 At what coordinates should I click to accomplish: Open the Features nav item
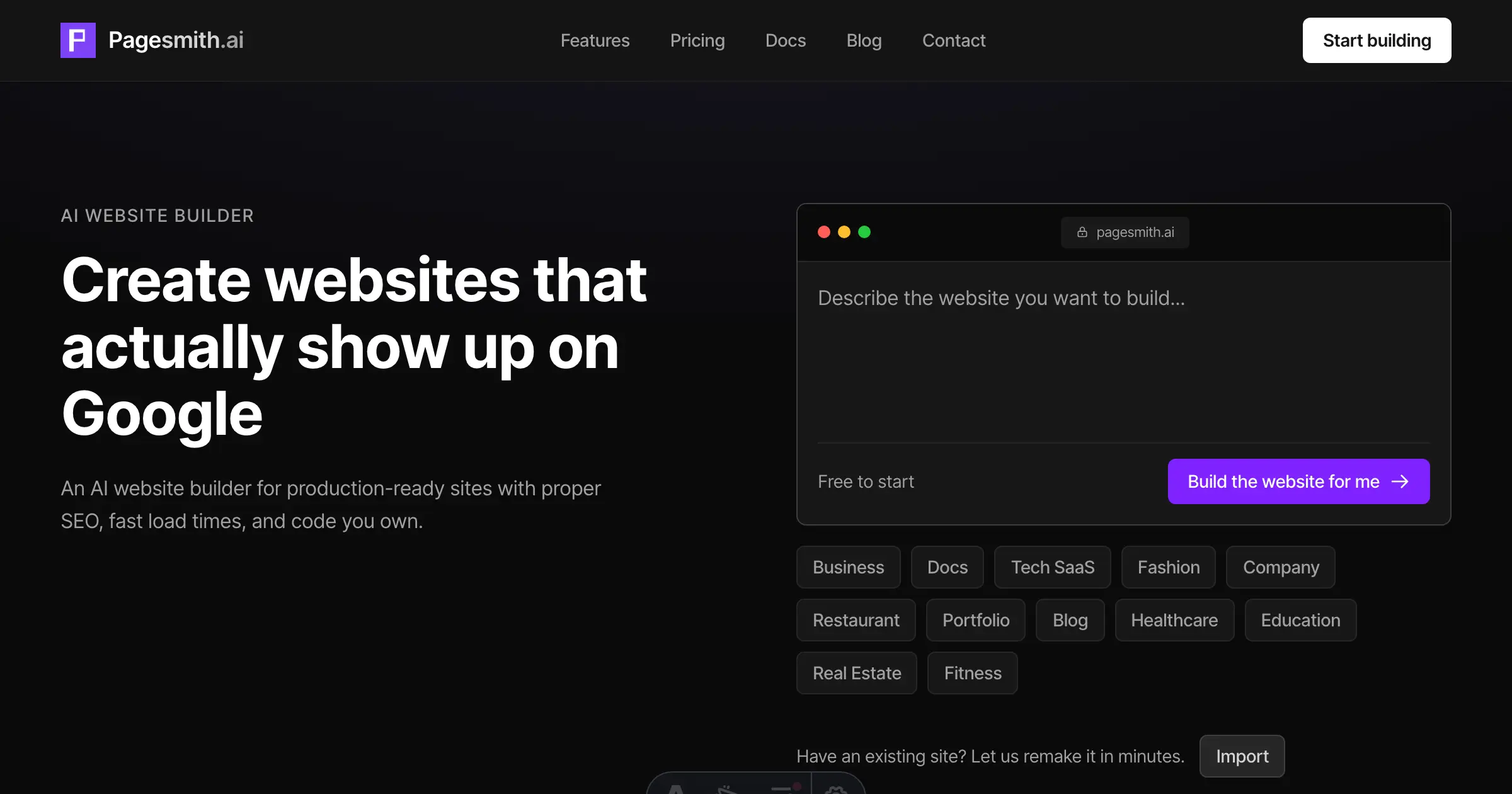pyautogui.click(x=595, y=40)
